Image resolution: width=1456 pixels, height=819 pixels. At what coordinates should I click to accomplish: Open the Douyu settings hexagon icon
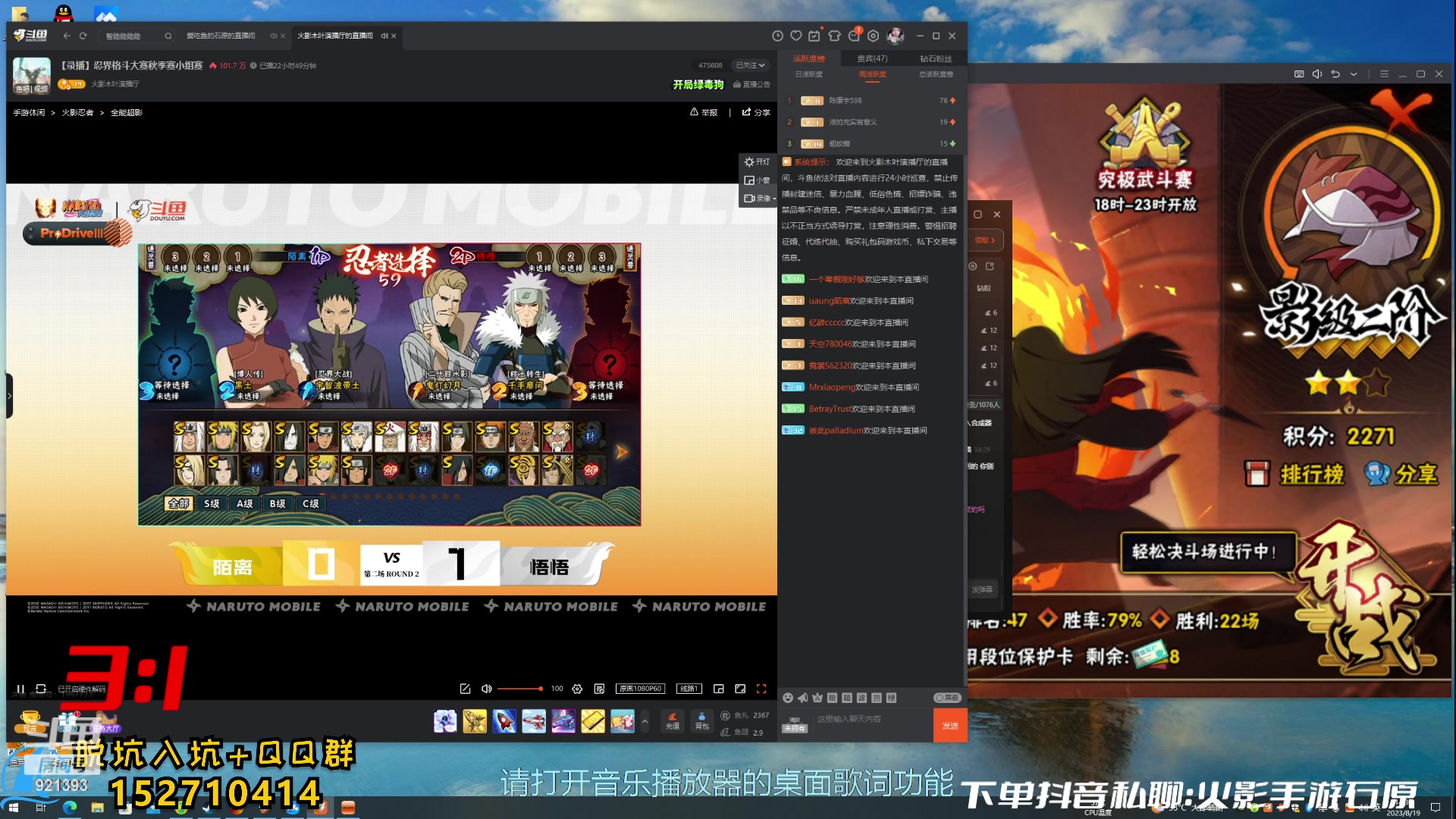click(873, 36)
